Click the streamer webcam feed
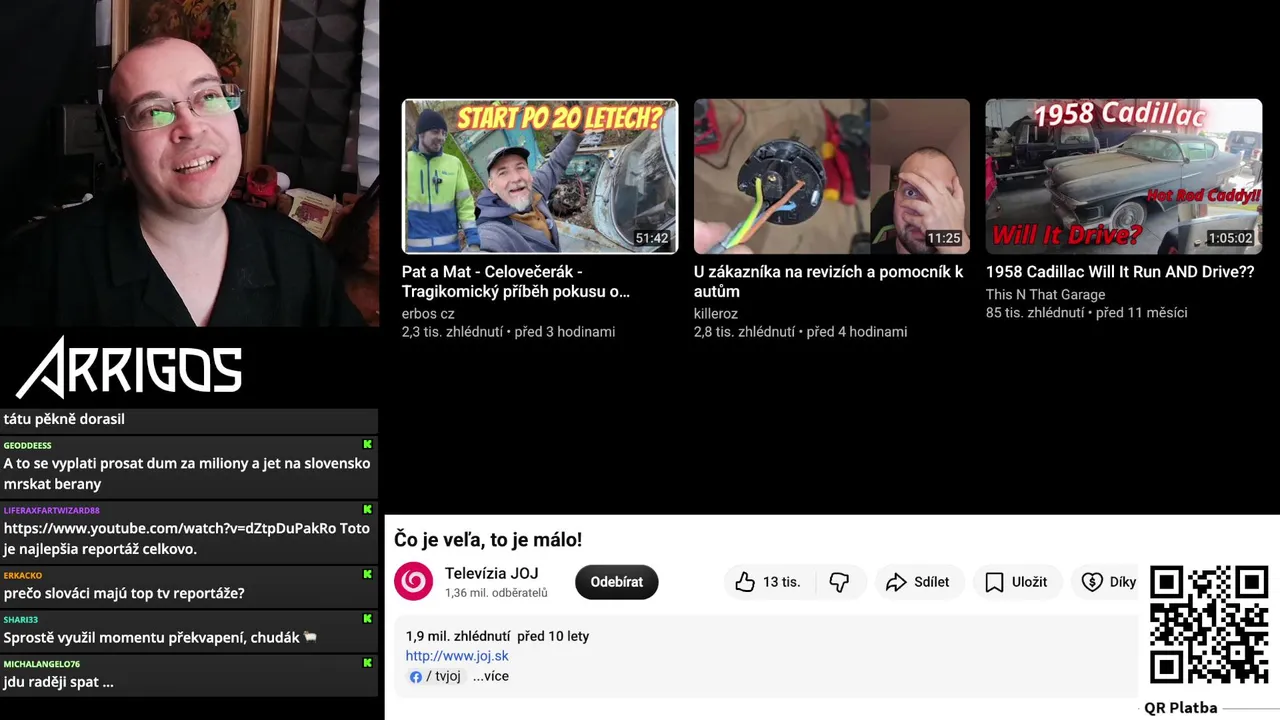1280x720 pixels. click(189, 163)
